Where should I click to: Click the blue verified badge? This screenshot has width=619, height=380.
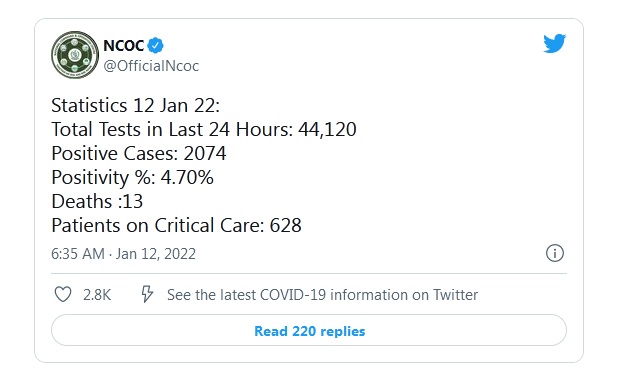[156, 45]
